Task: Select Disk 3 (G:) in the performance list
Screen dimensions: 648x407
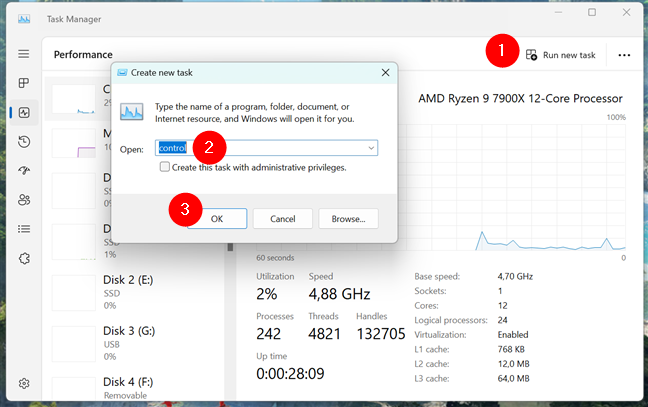Action: (136, 343)
